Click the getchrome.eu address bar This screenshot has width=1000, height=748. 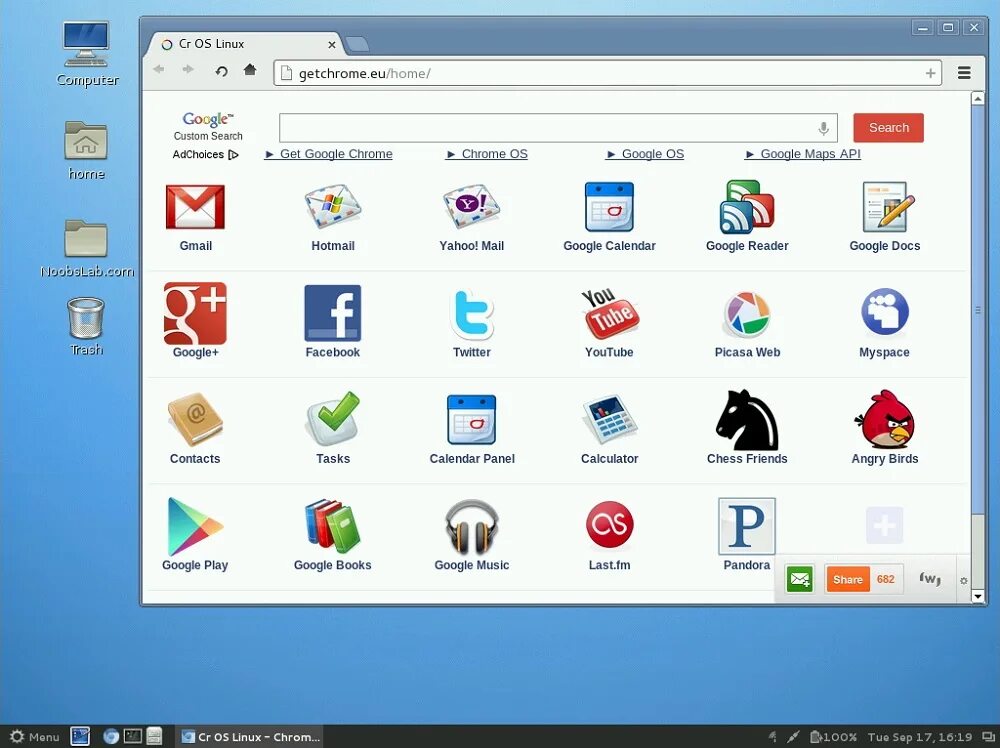click(x=608, y=73)
